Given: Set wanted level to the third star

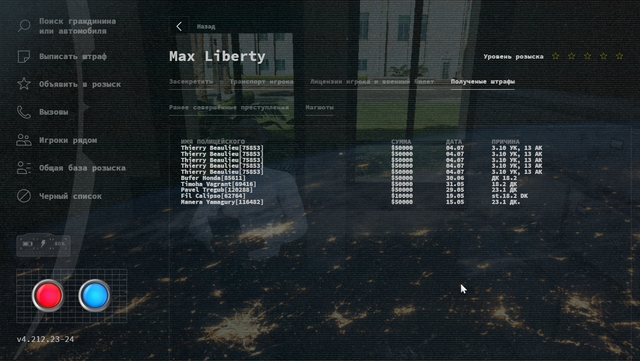Looking at the screenshot, I should [587, 56].
